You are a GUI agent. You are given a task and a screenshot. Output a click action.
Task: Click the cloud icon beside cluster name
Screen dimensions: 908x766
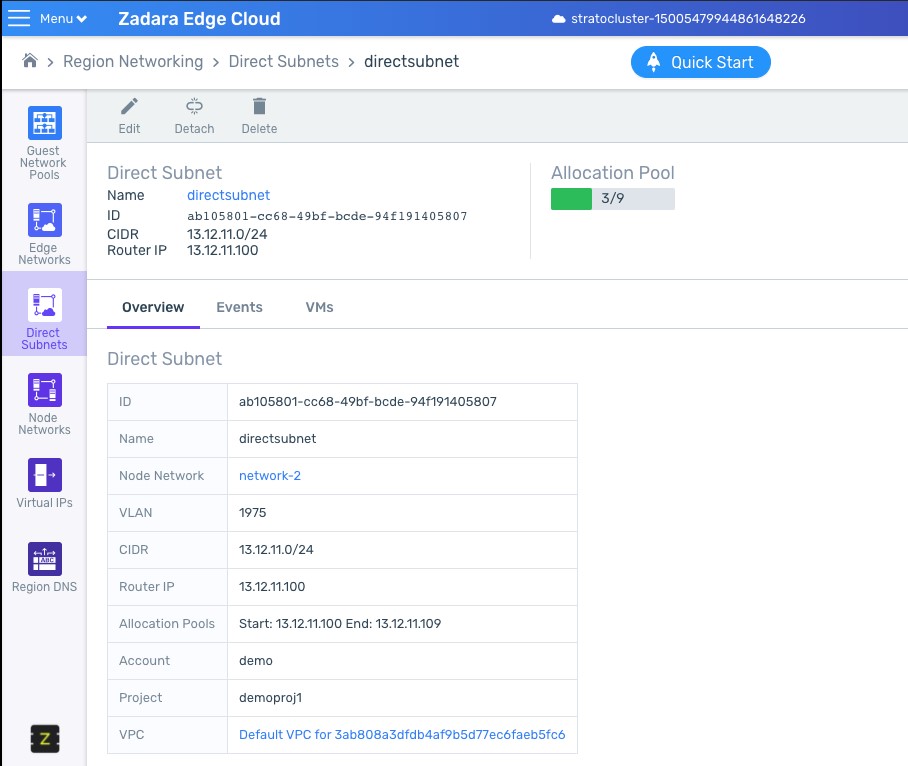(x=558, y=19)
